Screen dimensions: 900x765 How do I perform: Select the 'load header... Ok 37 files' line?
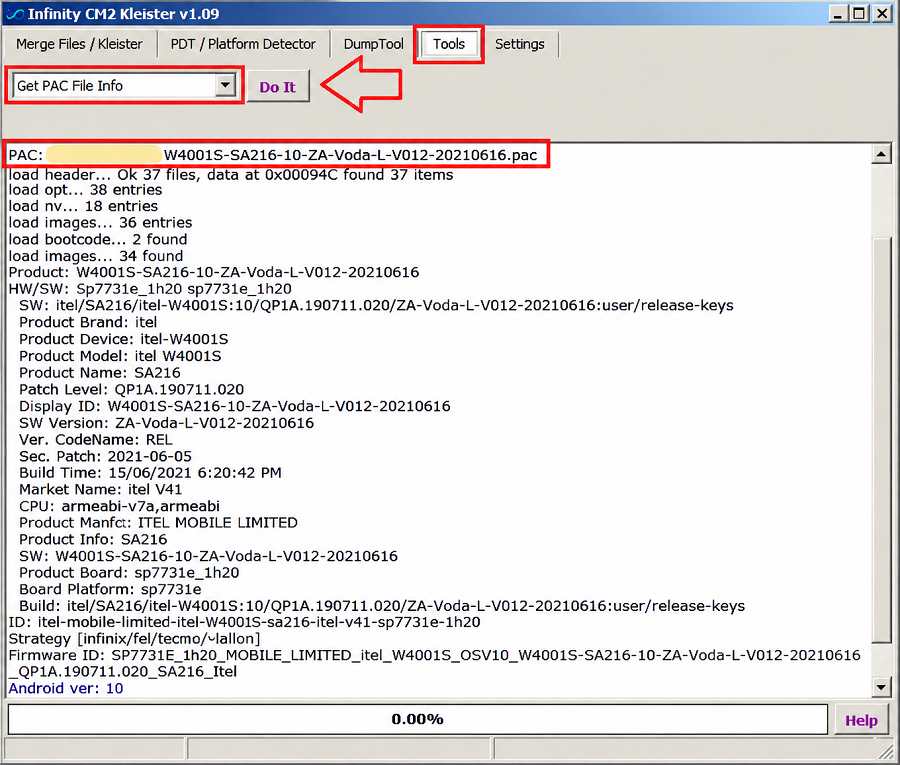[x=231, y=174]
